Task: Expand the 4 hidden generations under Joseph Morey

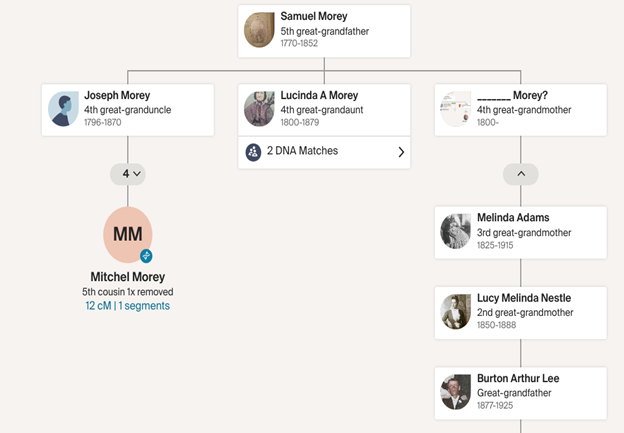Action: (128, 174)
